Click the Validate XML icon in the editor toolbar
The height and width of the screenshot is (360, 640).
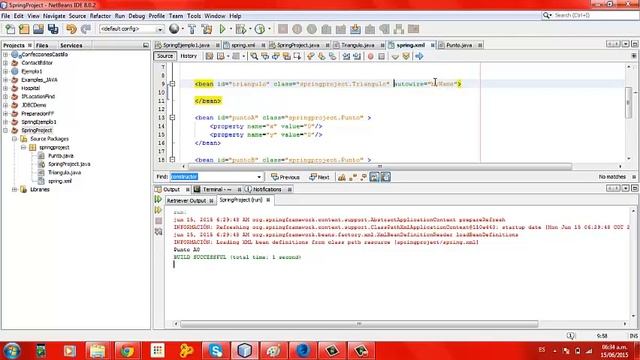click(406, 56)
